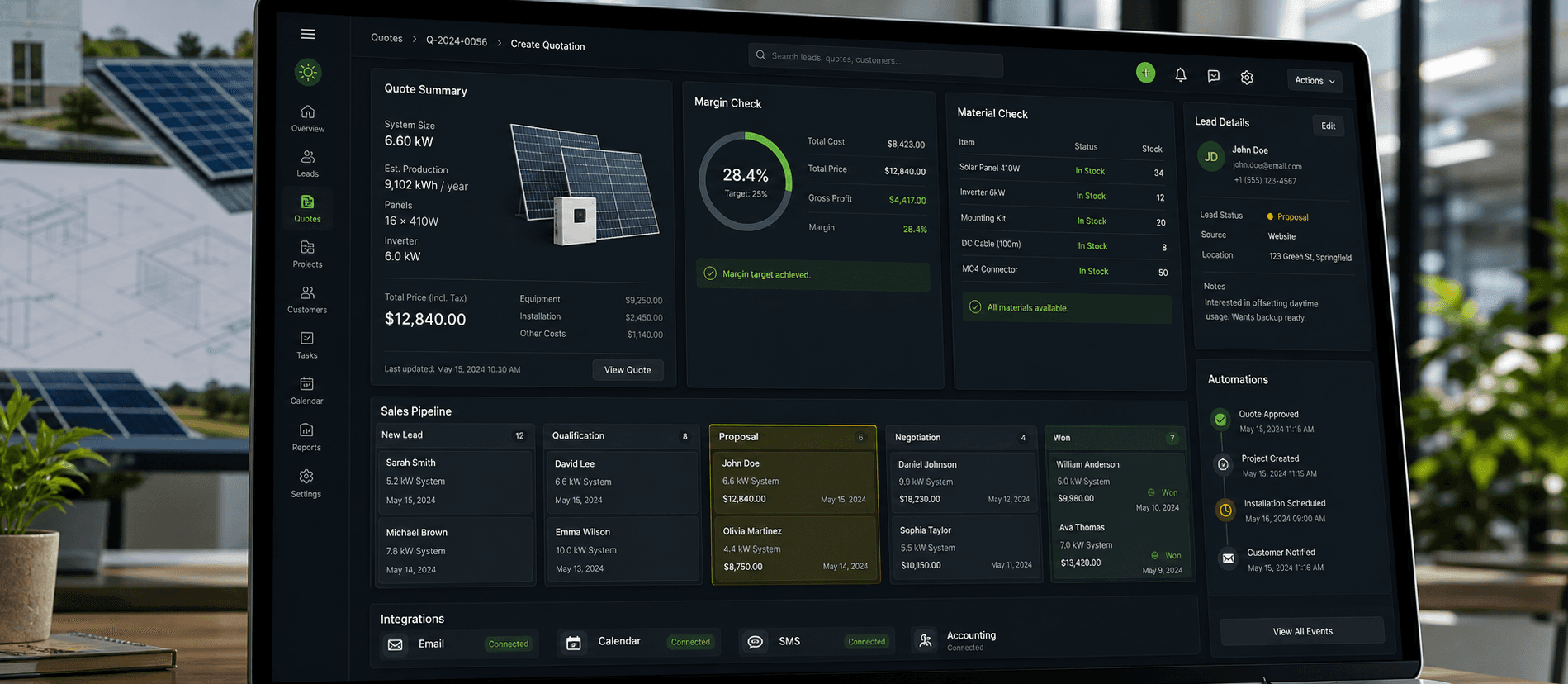This screenshot has width=1568, height=684.
Task: Select Quotes in the sidebar
Action: coord(307,209)
